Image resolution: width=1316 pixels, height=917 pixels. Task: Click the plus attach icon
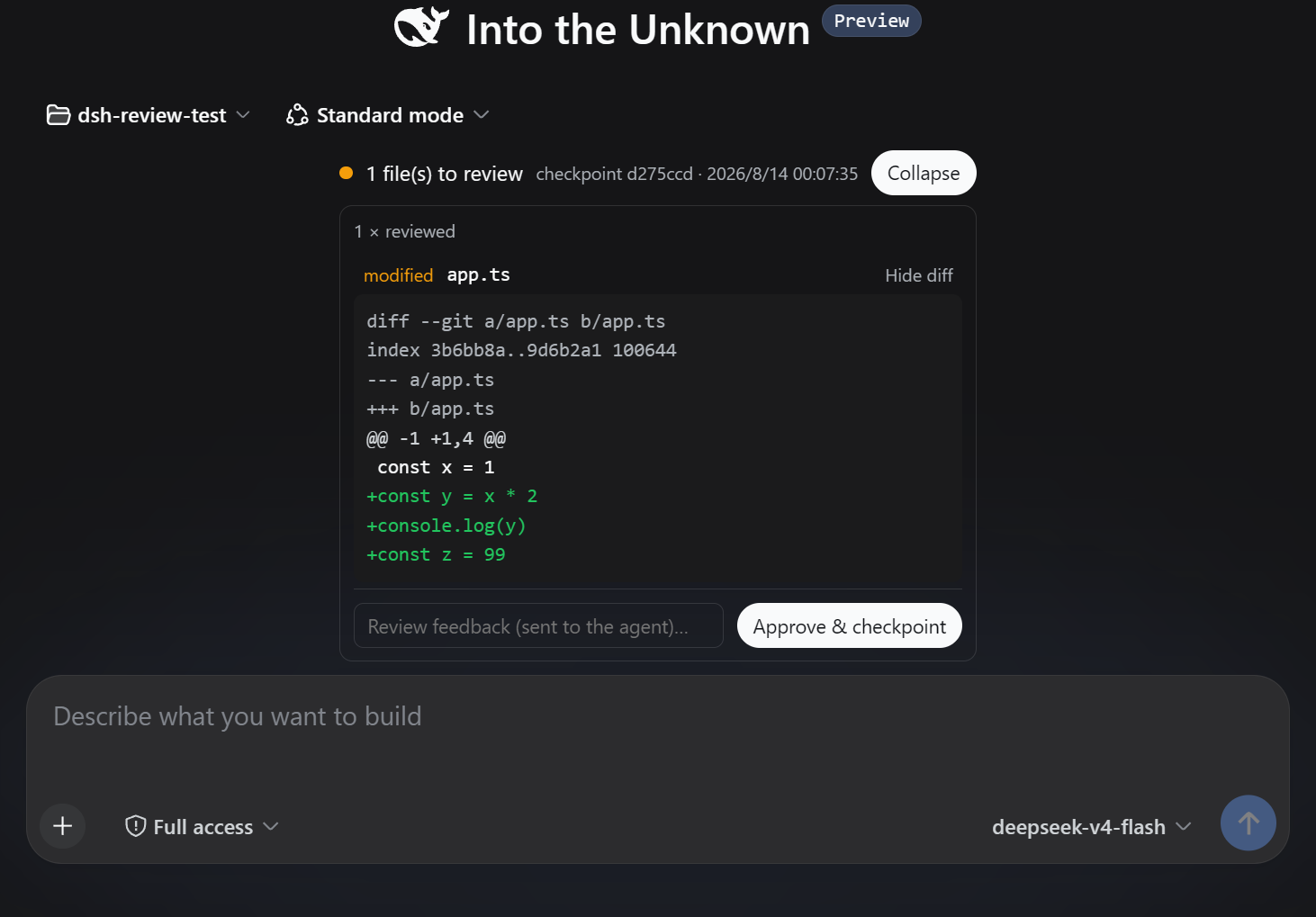[x=63, y=826]
